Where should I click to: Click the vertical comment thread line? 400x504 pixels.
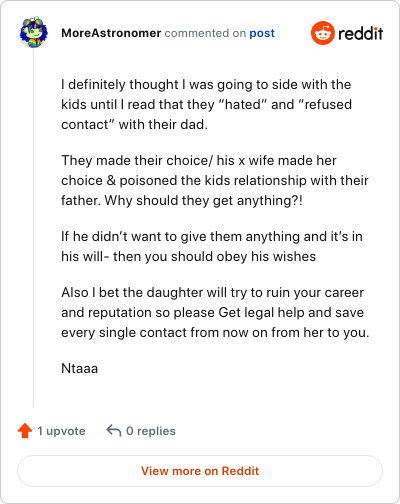tap(33, 228)
